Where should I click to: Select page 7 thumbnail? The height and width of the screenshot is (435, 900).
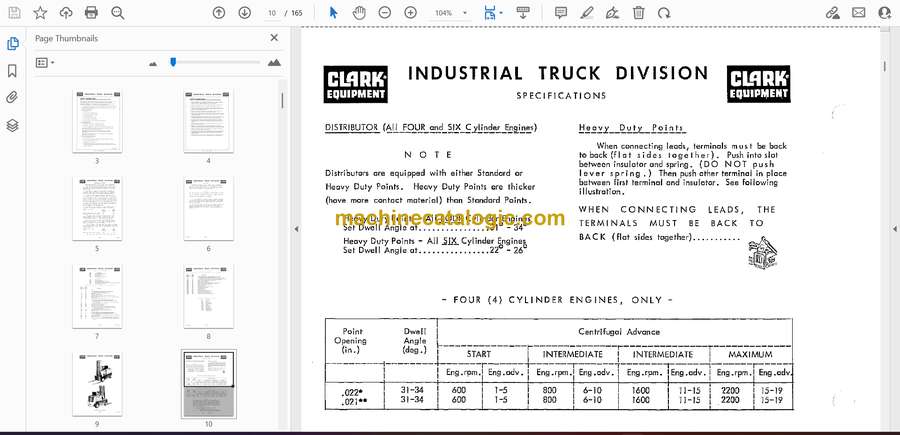96,297
